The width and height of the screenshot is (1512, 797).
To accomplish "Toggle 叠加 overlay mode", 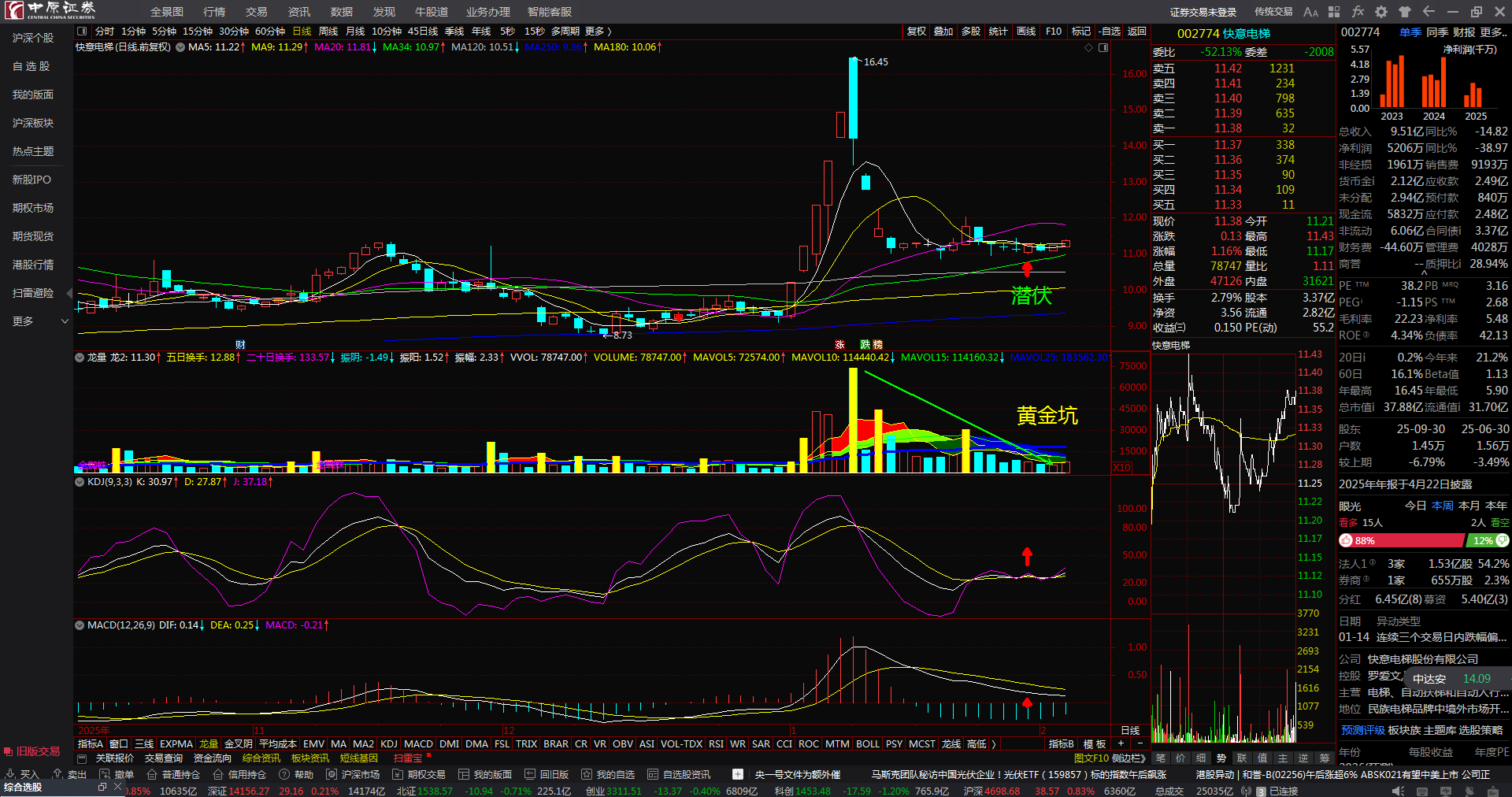I will 943,32.
